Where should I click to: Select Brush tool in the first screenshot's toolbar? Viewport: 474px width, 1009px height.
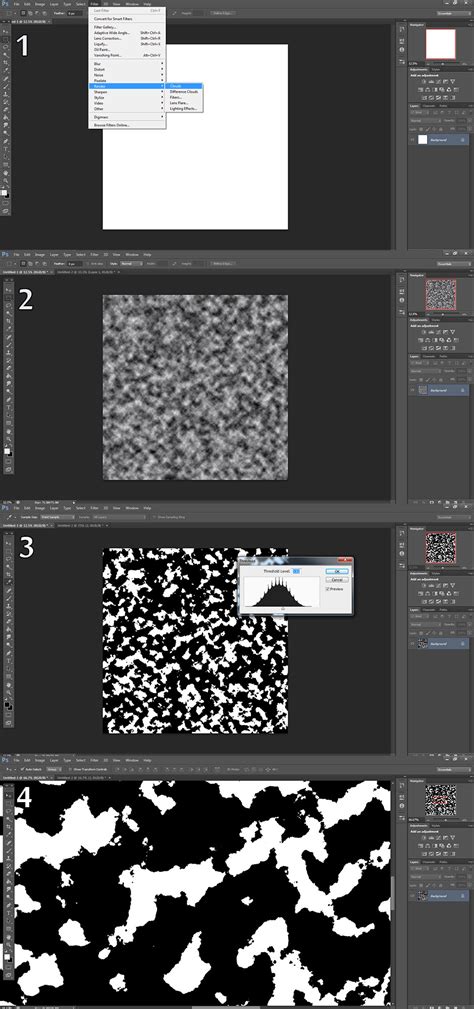[6, 87]
